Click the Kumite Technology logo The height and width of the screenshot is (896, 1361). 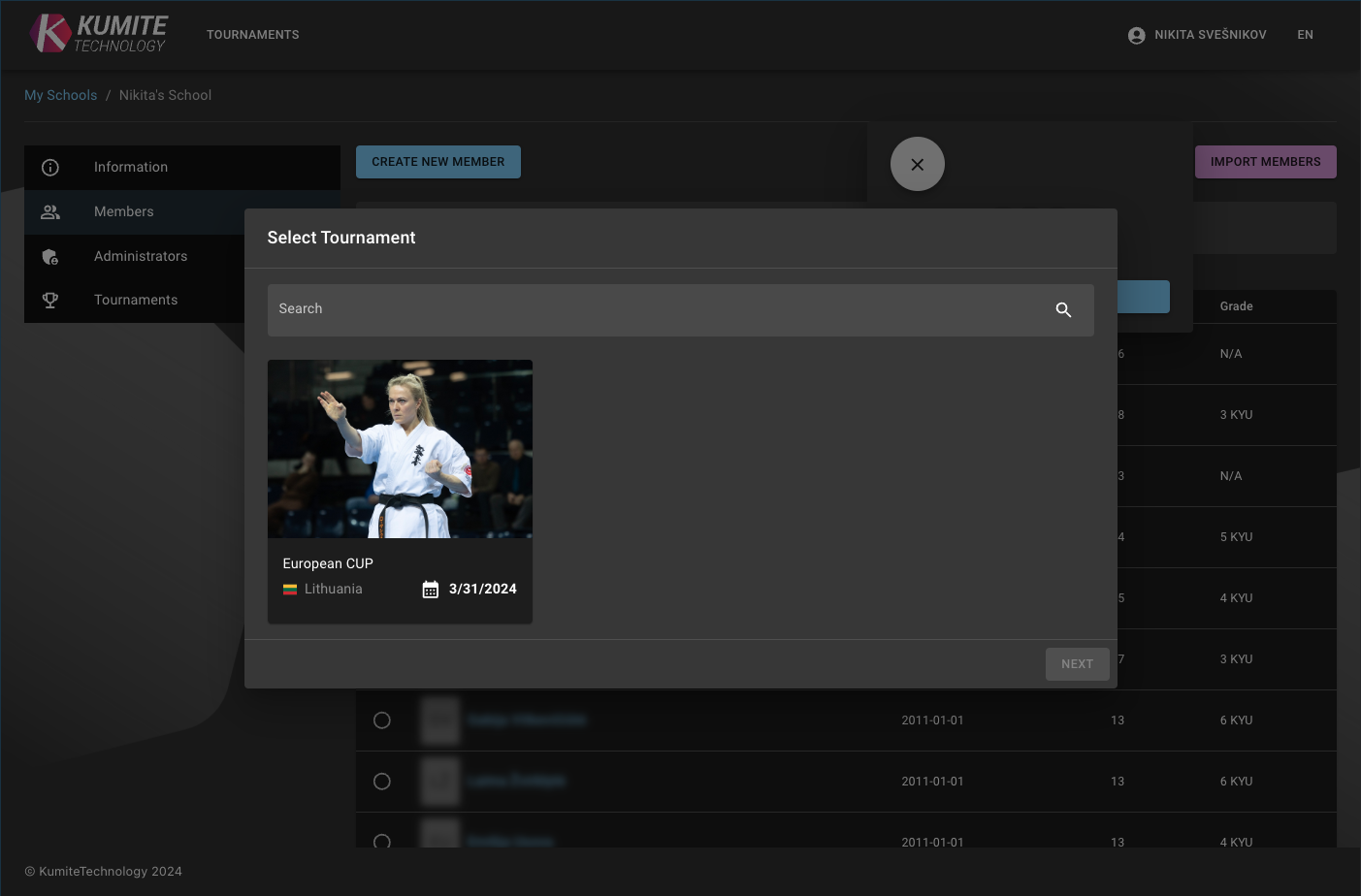(x=98, y=34)
